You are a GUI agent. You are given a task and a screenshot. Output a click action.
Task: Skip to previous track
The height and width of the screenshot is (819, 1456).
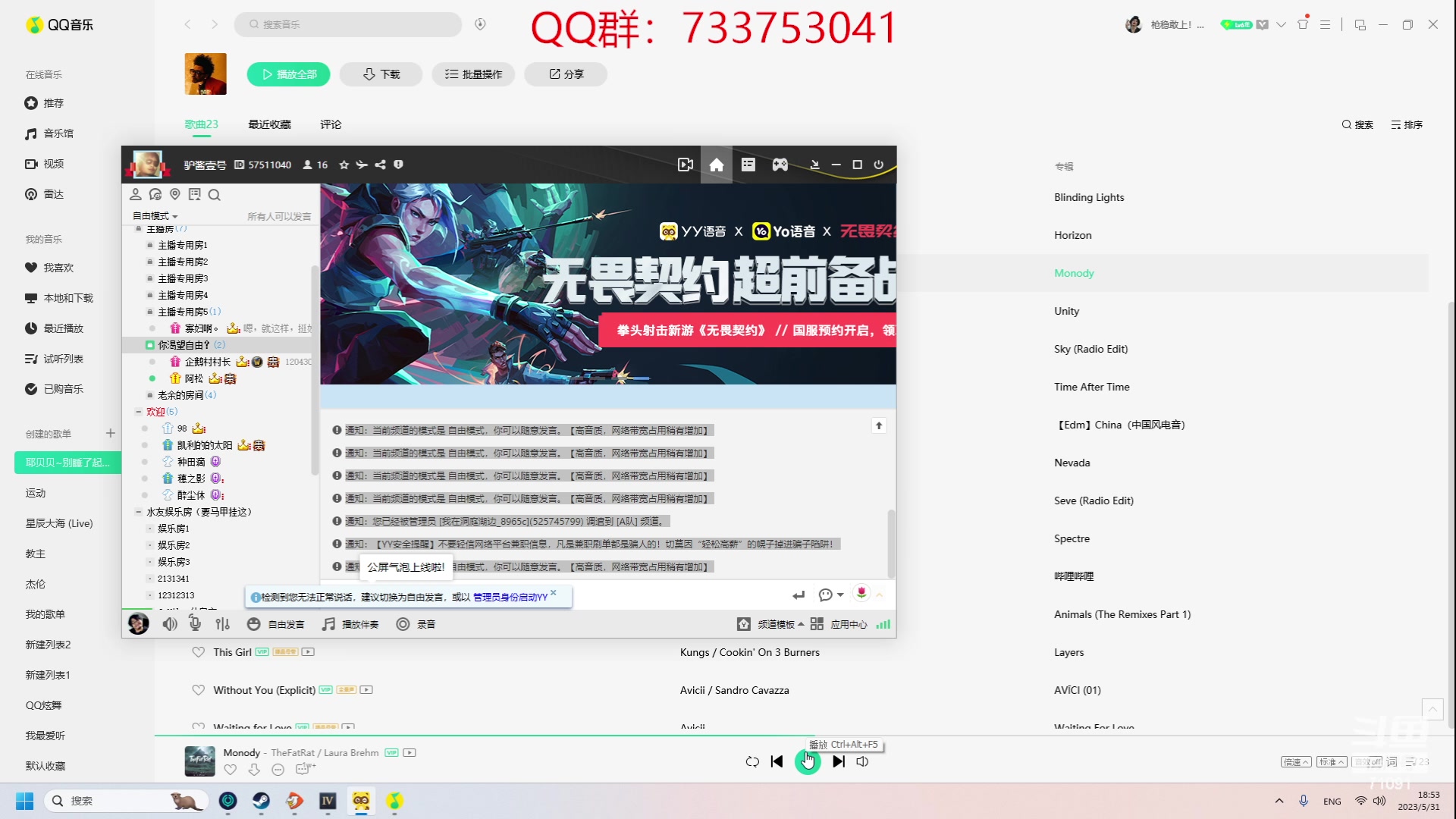pos(777,761)
